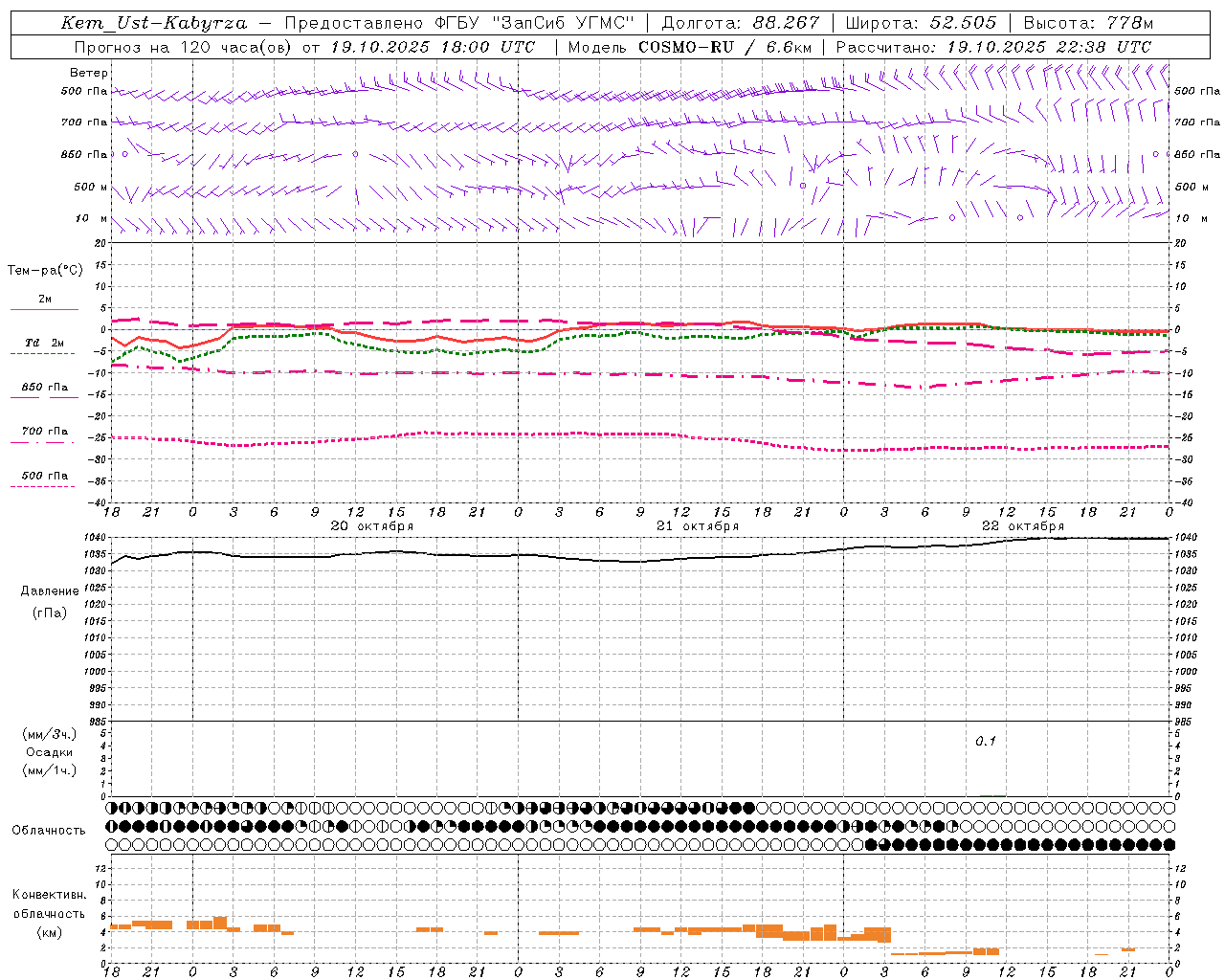1225x980 pixels.
Task: Select the forecast start 19.10.2025 18:00 UTC
Action: (x=433, y=47)
